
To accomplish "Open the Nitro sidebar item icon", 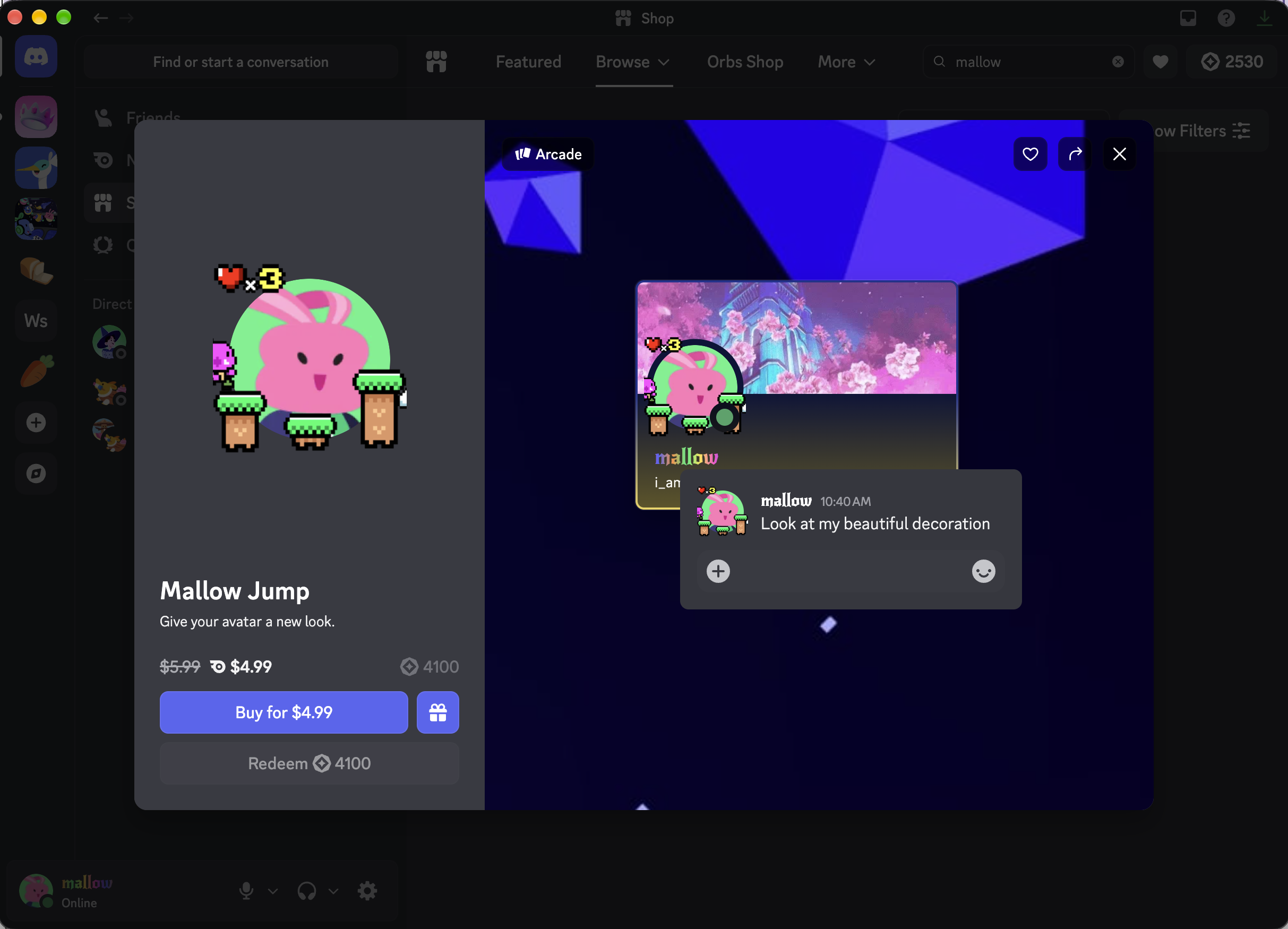I will (104, 161).
